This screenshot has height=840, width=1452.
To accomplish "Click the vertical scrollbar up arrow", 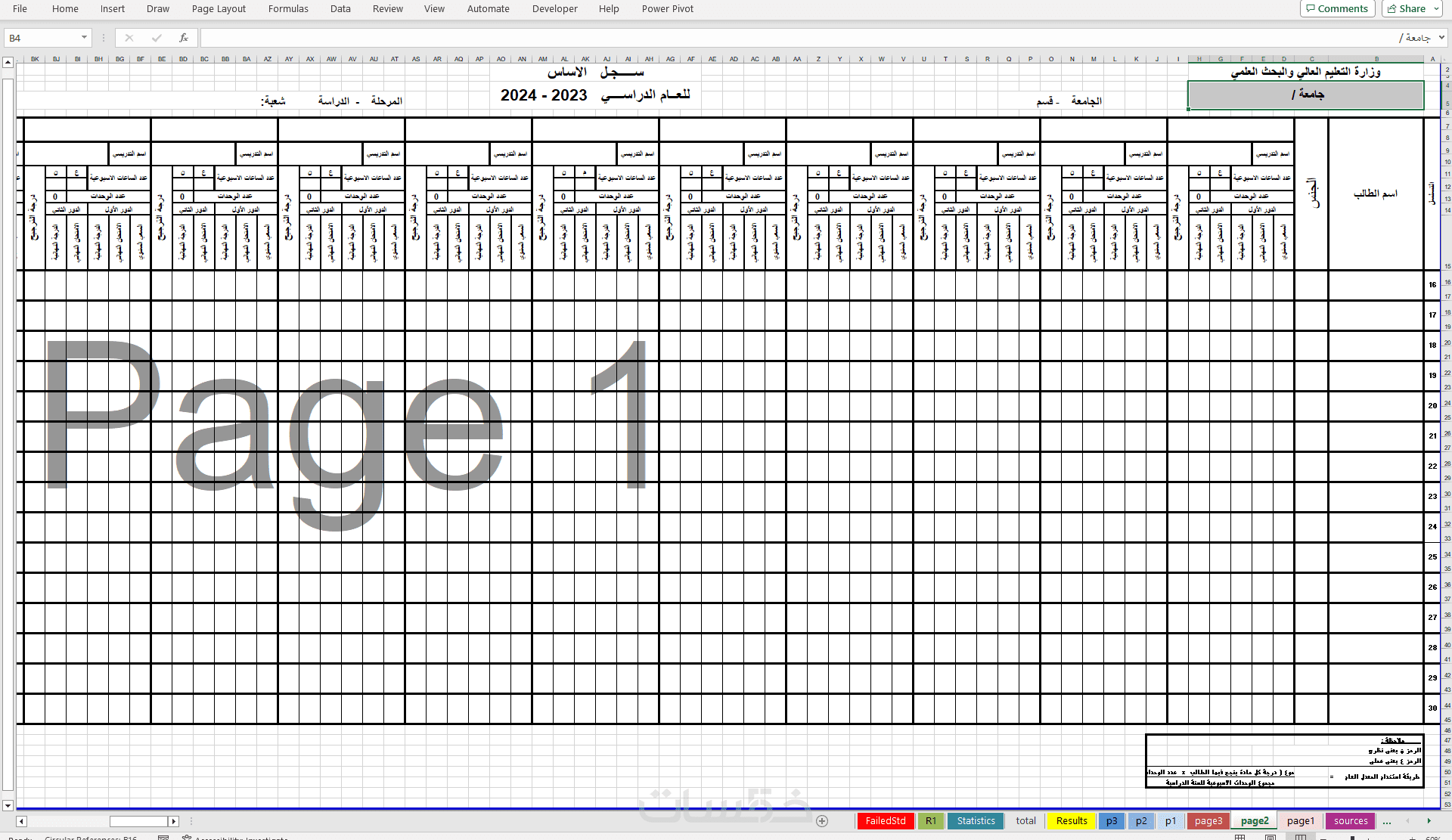I will tap(8, 63).
